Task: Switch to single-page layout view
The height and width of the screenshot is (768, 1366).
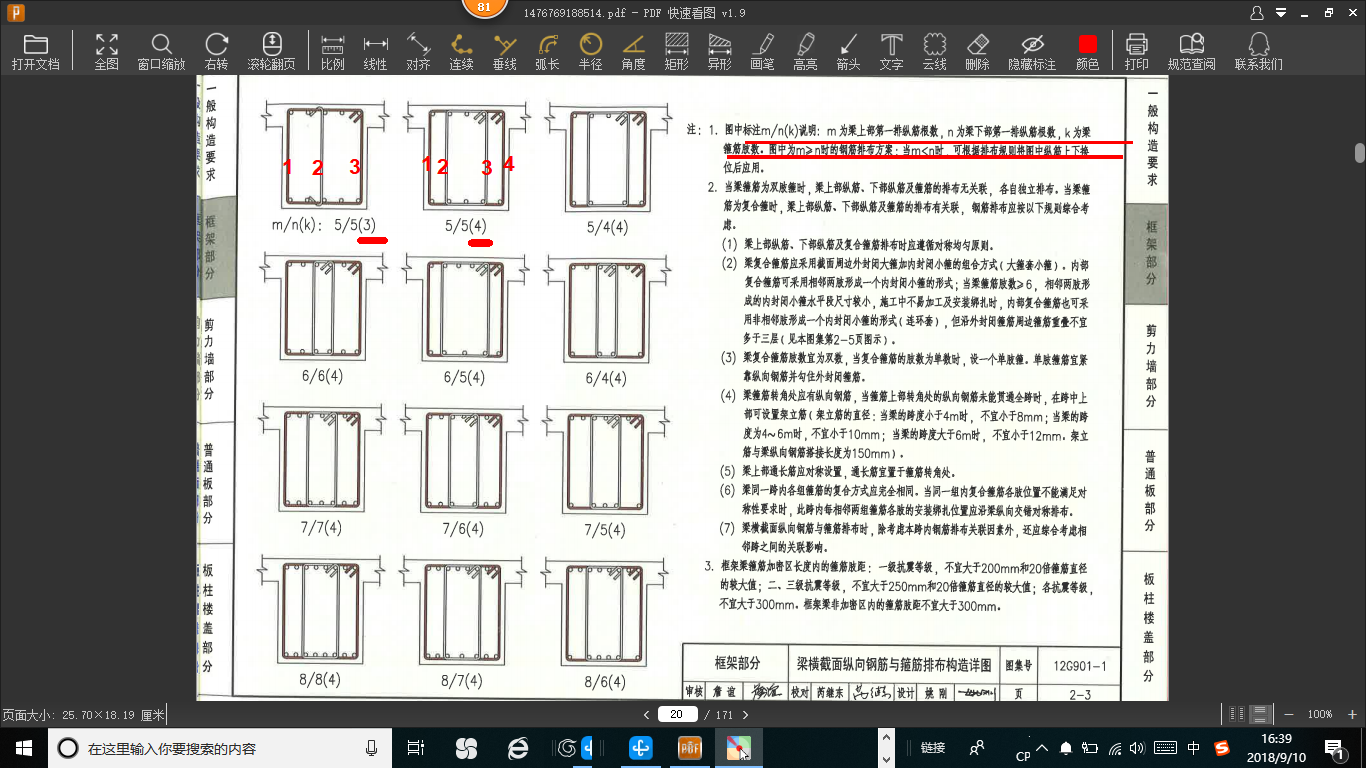Action: click(1260, 714)
